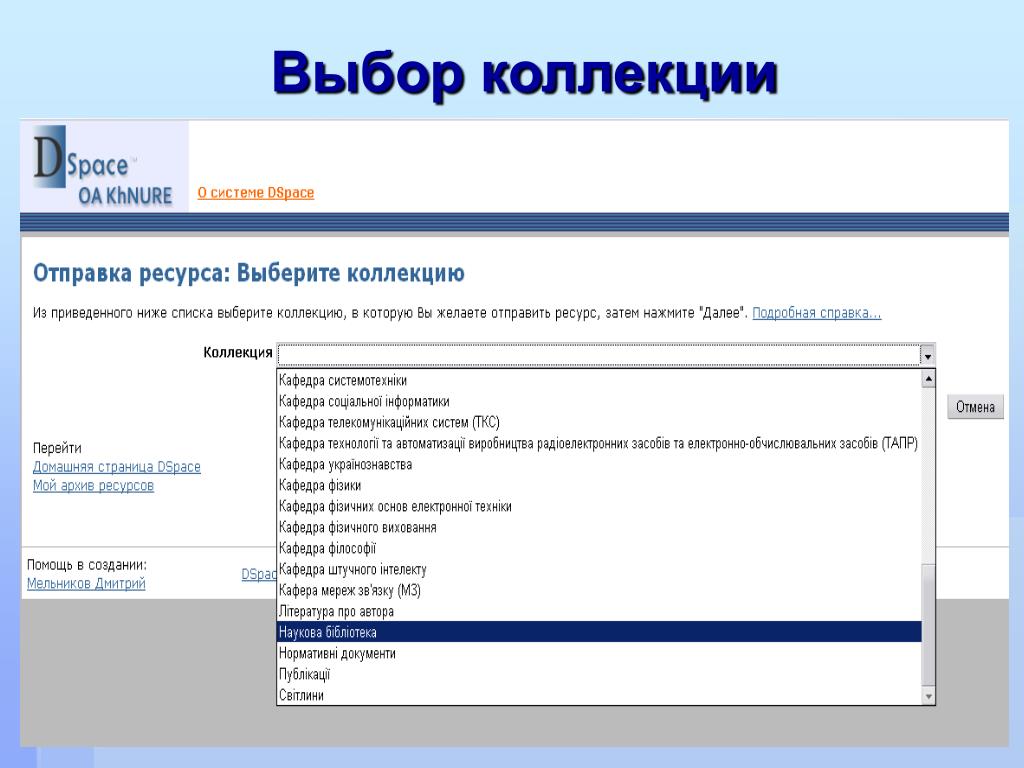Screen dimensions: 1024x768
Task: Click the dropdown list scrollbar thumb
Action: [x=928, y=625]
